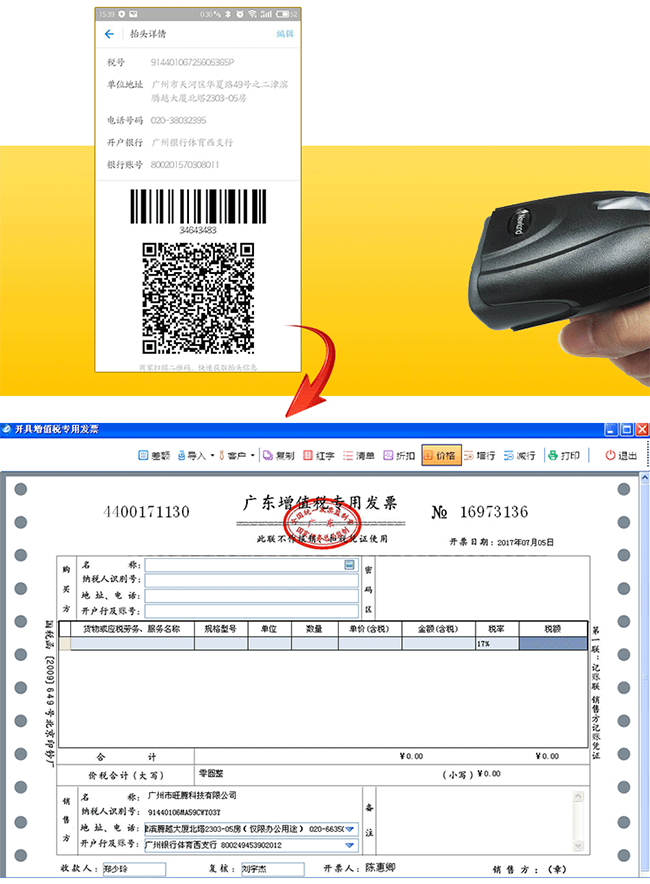Open the 导入 import dropdown
Image resolution: width=650 pixels, height=884 pixels.
tap(195, 455)
